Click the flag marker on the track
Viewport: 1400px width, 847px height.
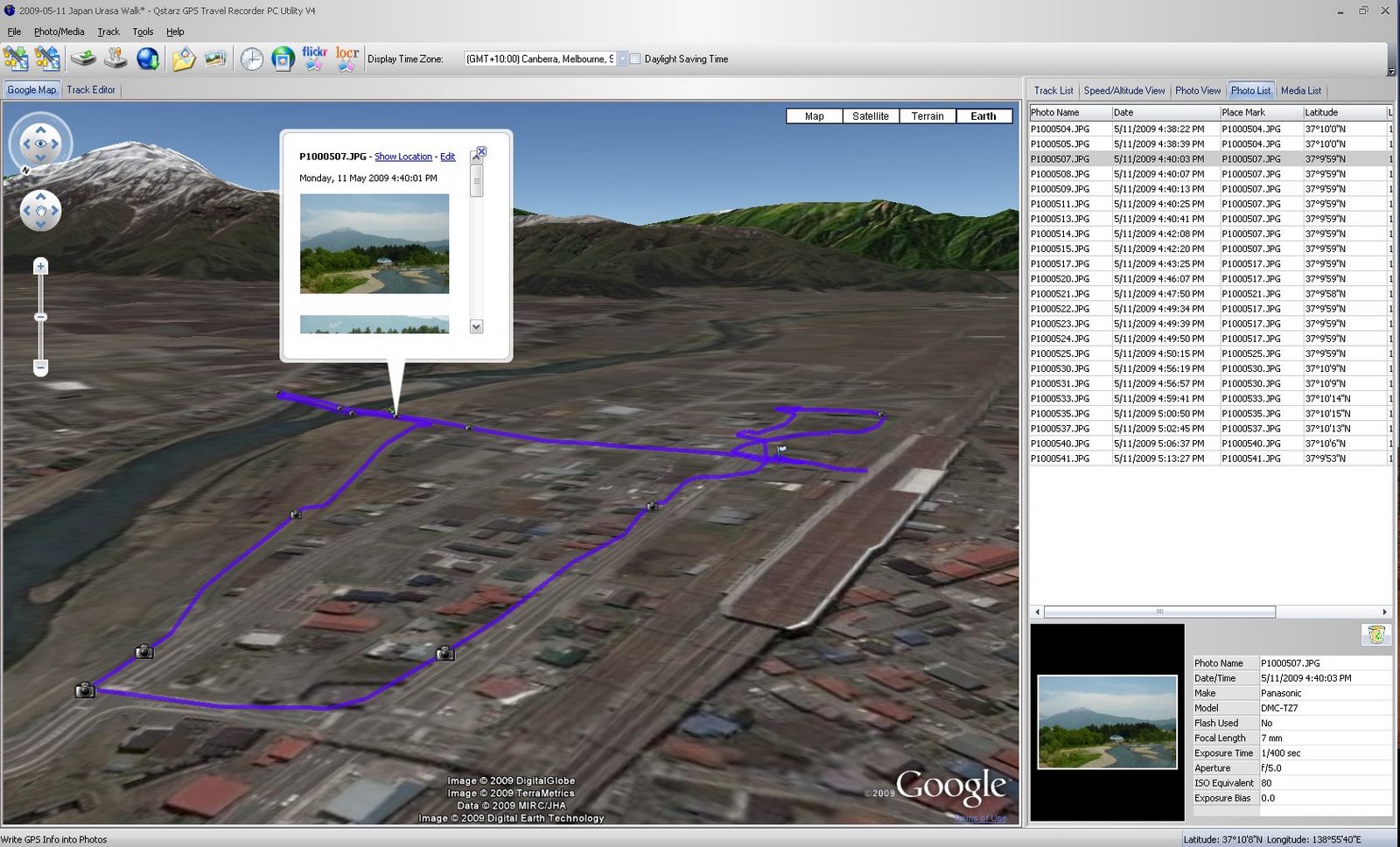pyautogui.click(x=780, y=451)
